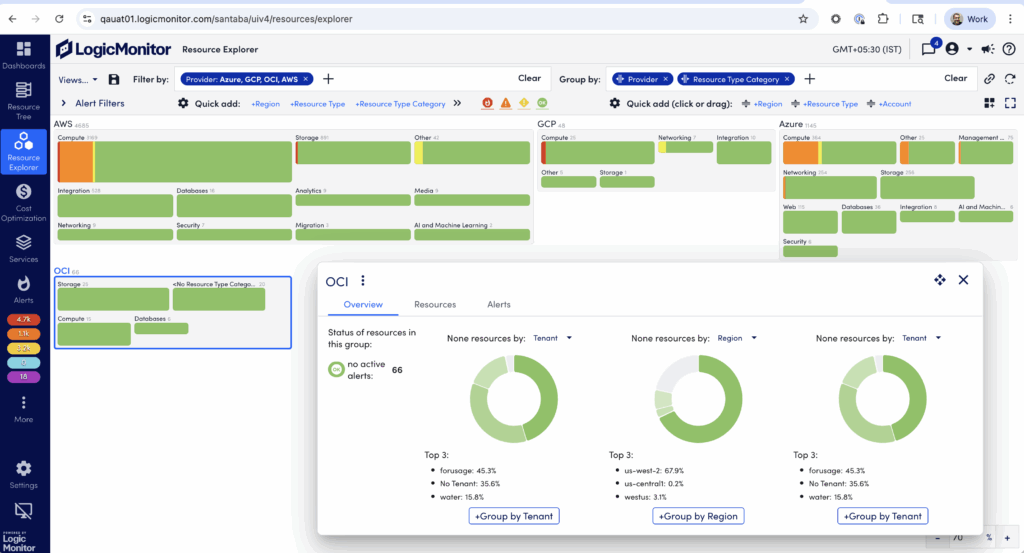The width and height of the screenshot is (1024, 553).
Task: Click the LogicMonitor logo in the header
Action: click(x=113, y=49)
